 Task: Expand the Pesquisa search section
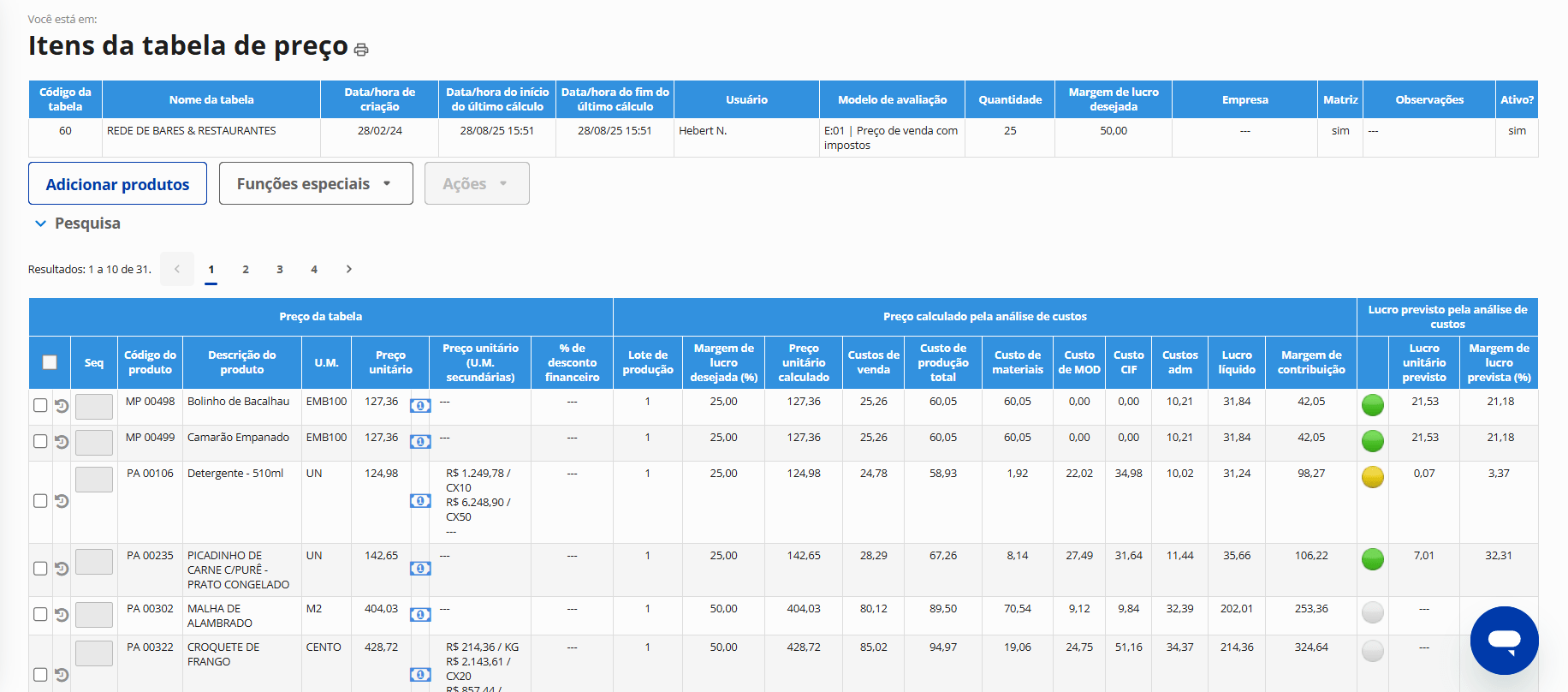click(x=77, y=224)
